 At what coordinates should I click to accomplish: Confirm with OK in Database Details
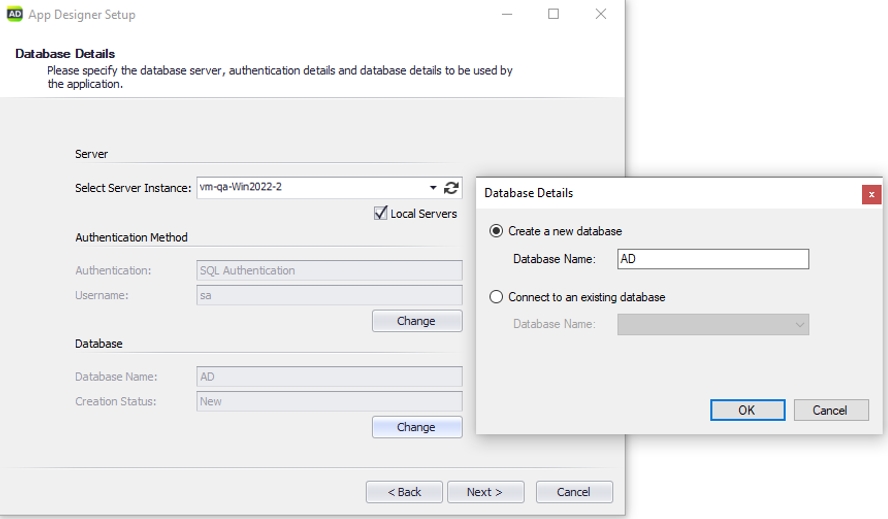[x=748, y=410]
